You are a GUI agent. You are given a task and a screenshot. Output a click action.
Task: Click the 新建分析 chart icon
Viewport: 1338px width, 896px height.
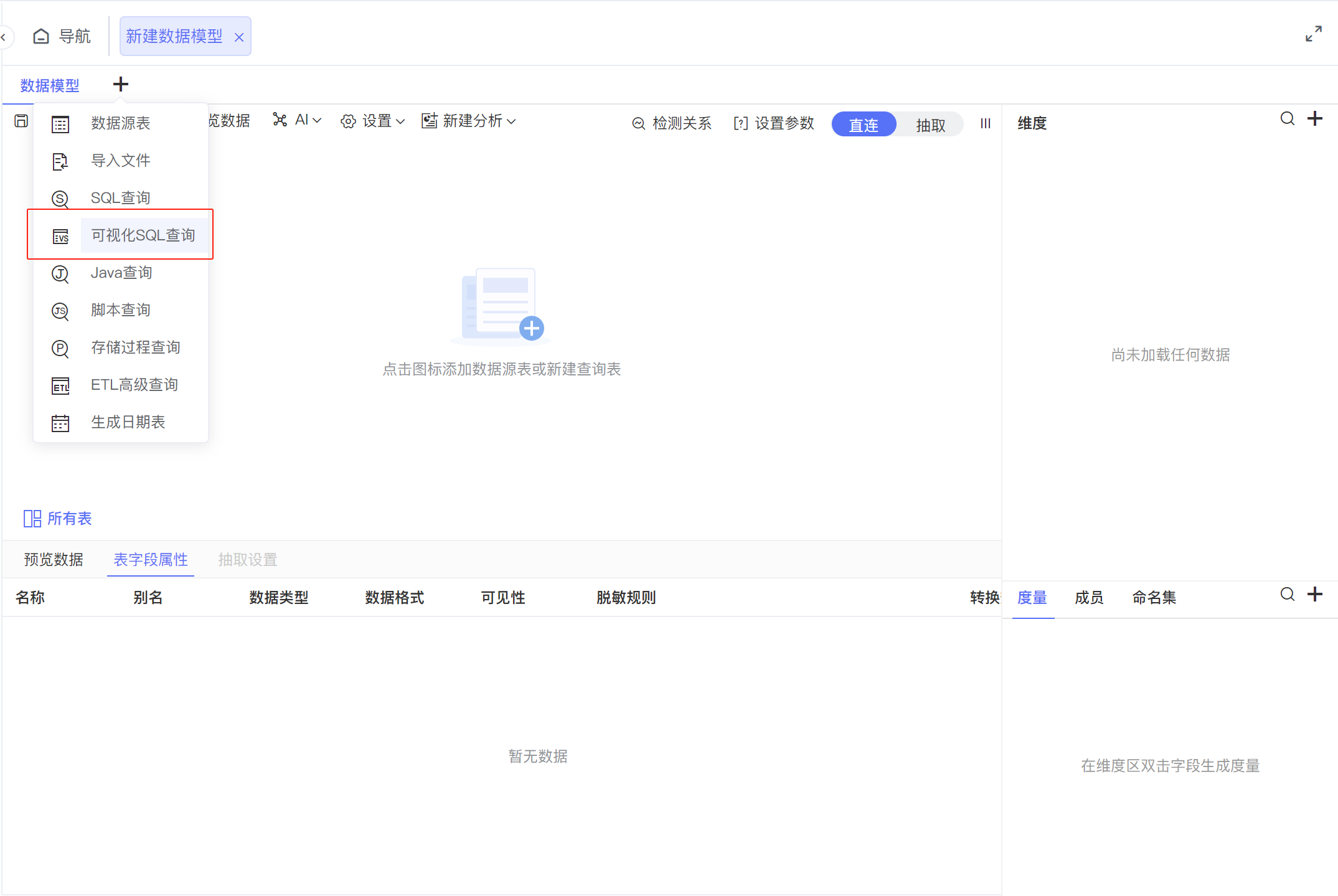pos(430,121)
